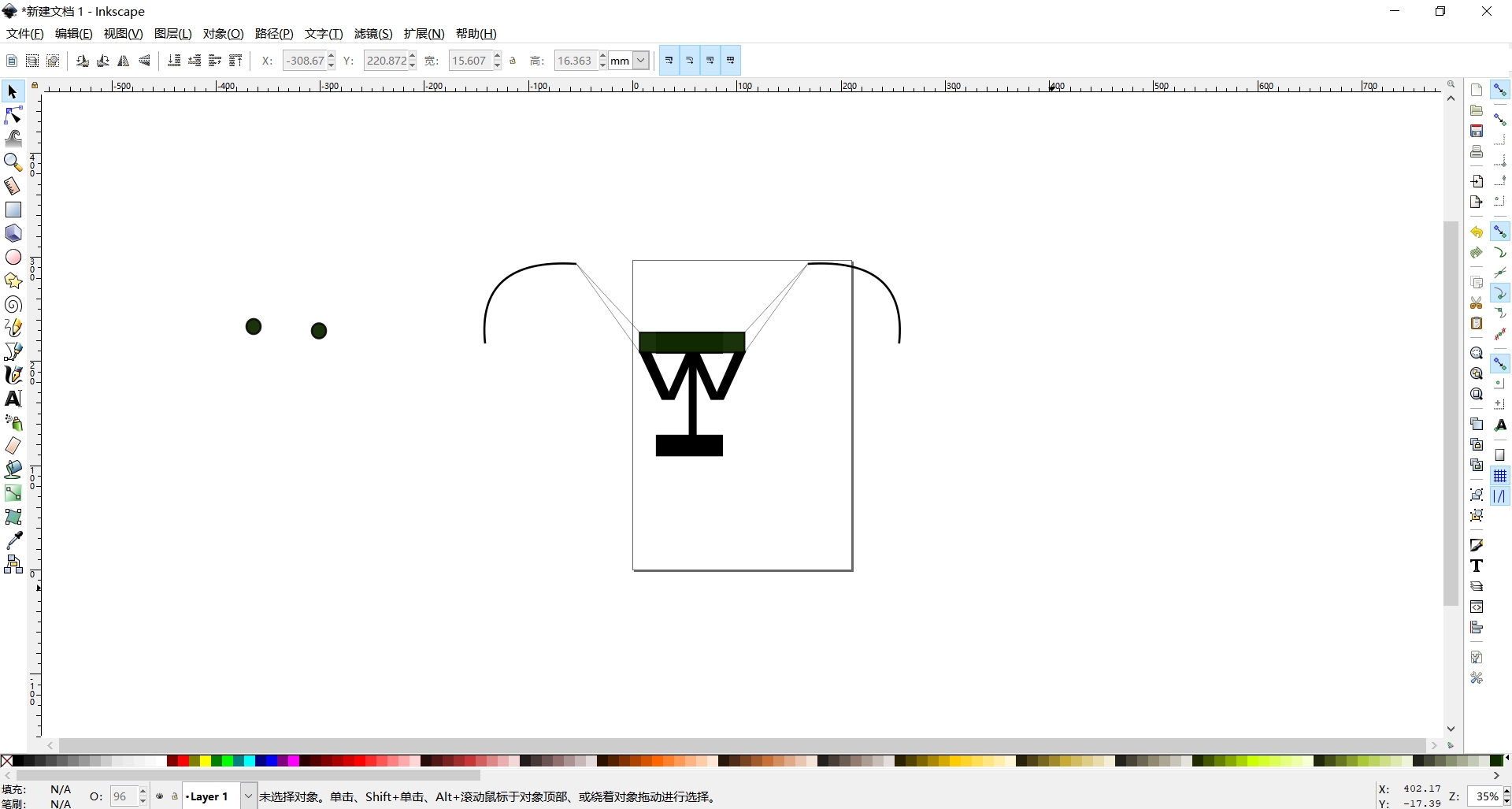Toggle Layer 1 lock icon

pyautogui.click(x=175, y=796)
